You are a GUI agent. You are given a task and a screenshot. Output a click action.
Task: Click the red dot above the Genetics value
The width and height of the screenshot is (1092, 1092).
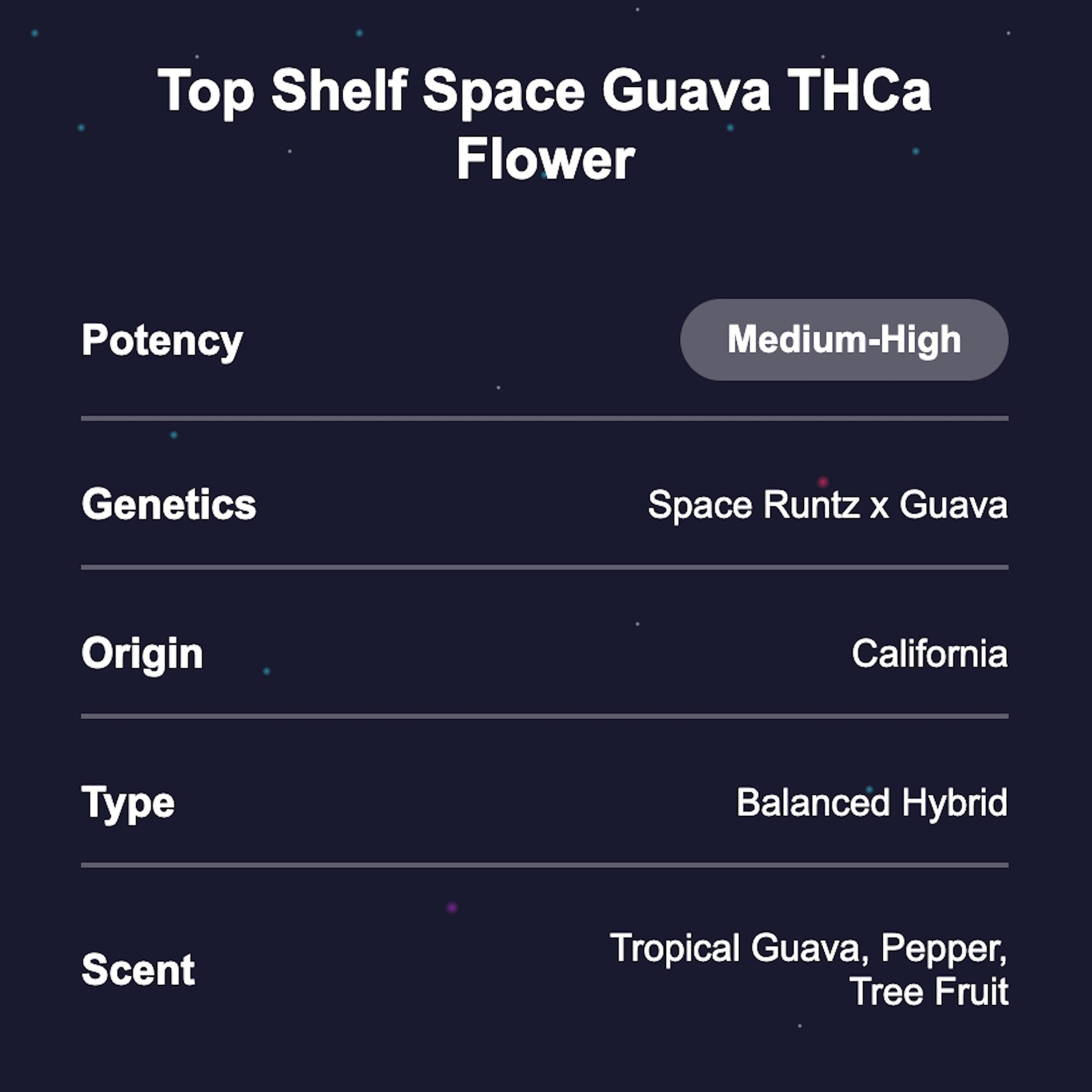pos(823,482)
